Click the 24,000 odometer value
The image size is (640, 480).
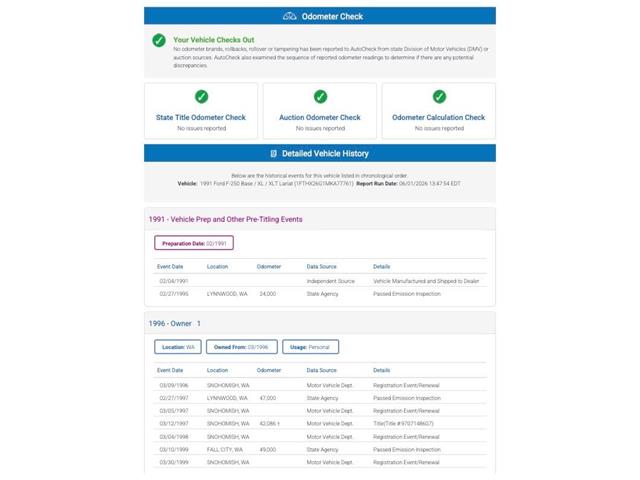(x=268, y=294)
